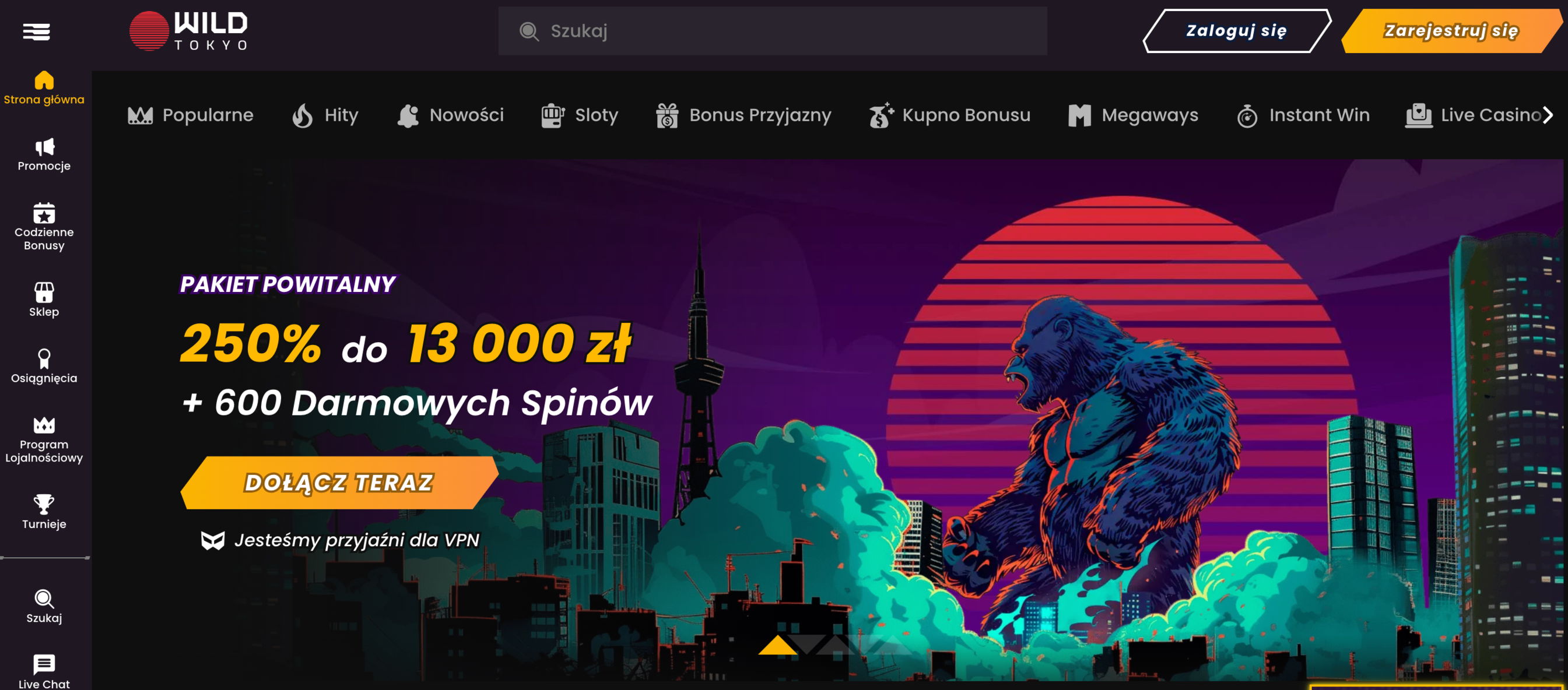
Task: Open Program Lojalnościowy crown icon
Action: [x=44, y=425]
